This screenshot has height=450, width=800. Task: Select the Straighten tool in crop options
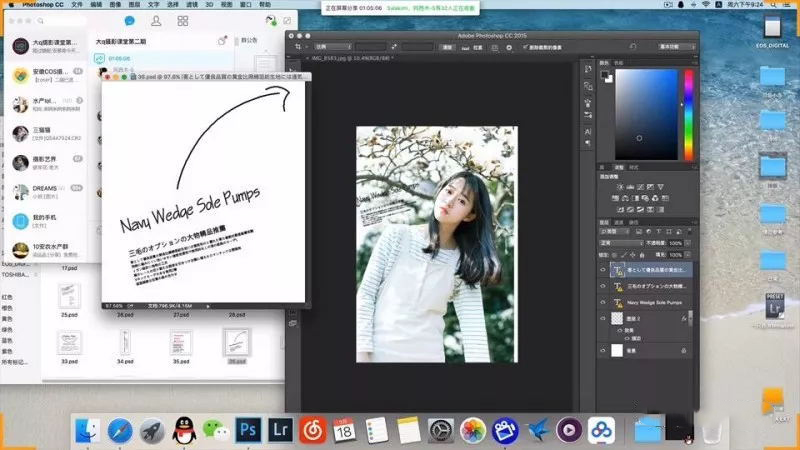pos(465,47)
